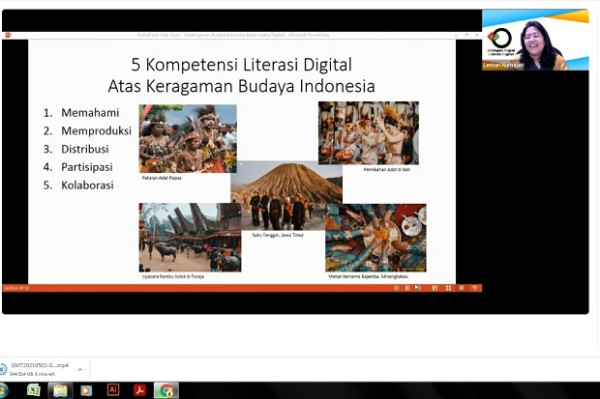Screen dimensions: 600x399
Task: Click caption 'Pakaian Adat Papua'
Action: click(161, 178)
